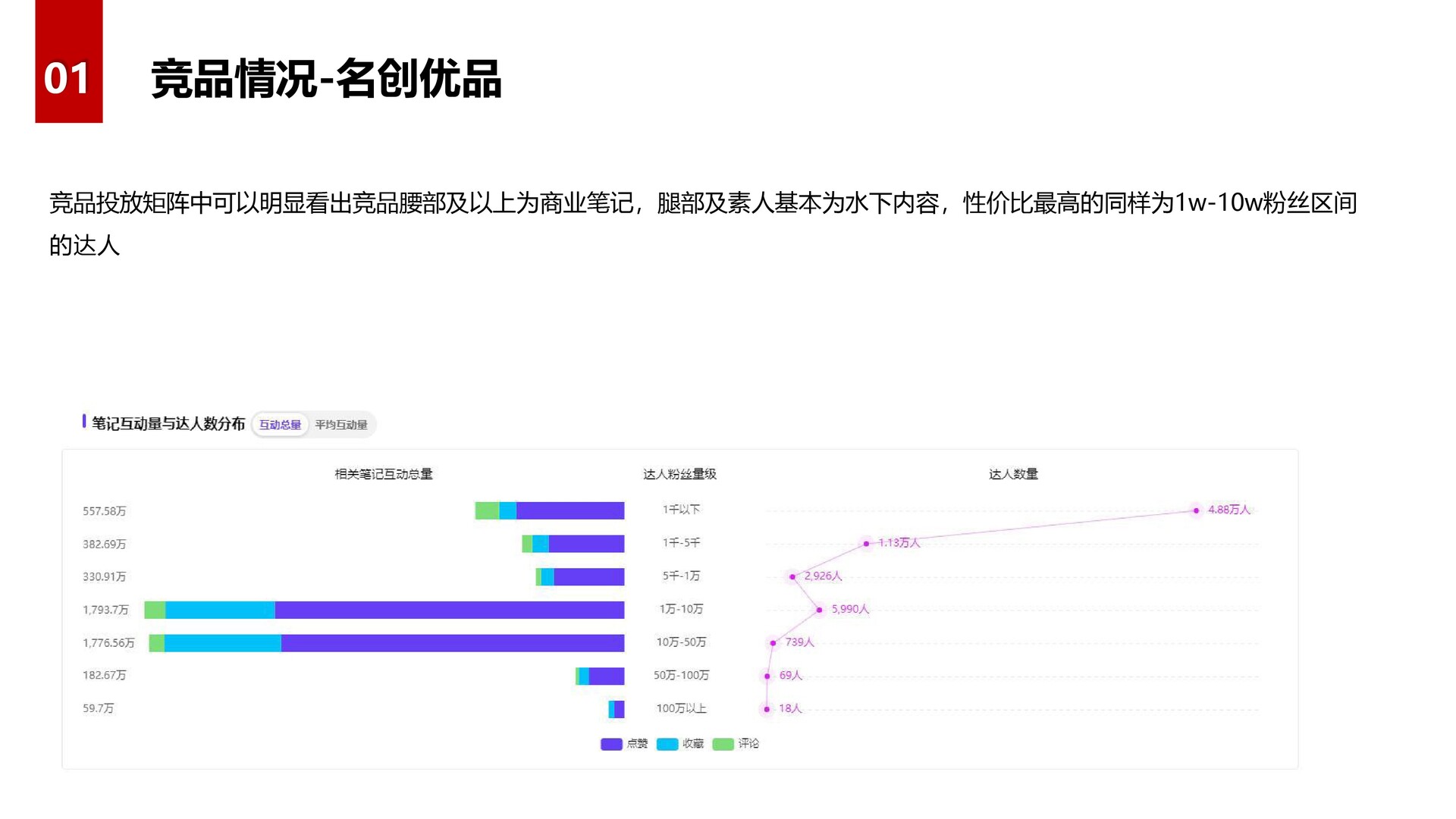This screenshot has height=819, width=1456.
Task: Click the 达人粉丝量级 column header
Action: pyautogui.click(x=679, y=474)
